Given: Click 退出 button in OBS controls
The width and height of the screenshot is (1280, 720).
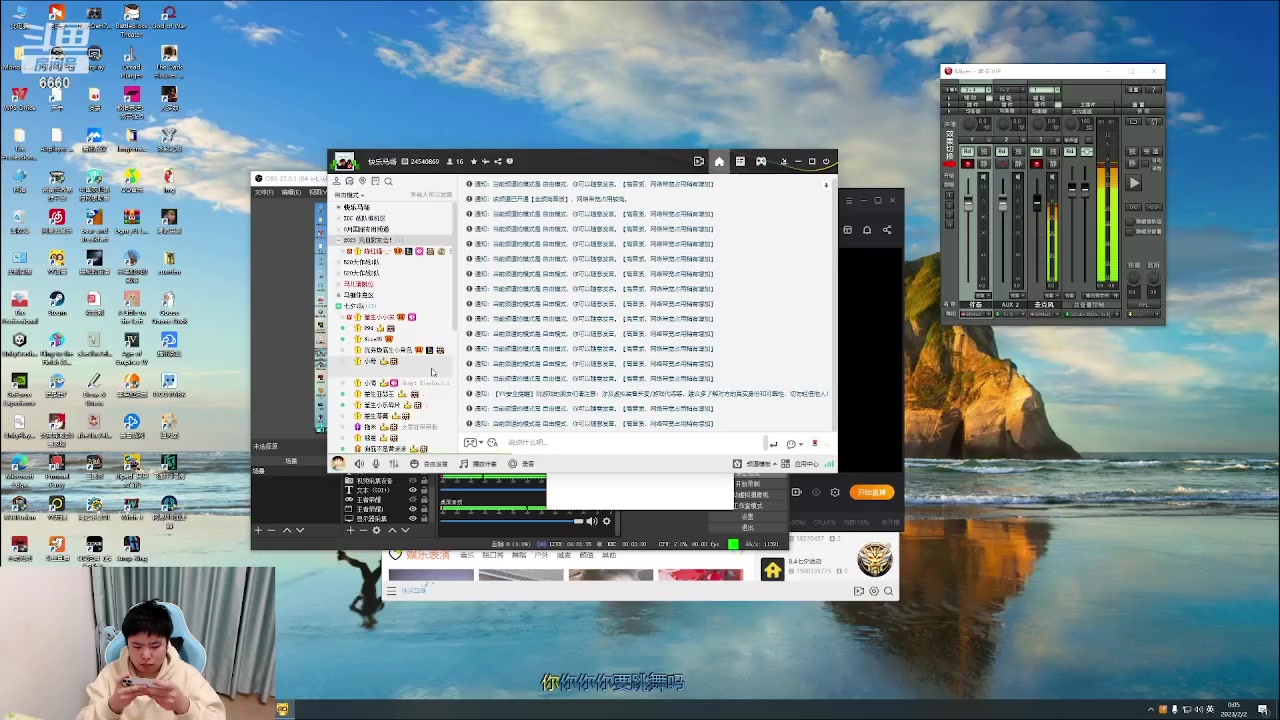Looking at the screenshot, I should pyautogui.click(x=748, y=527).
